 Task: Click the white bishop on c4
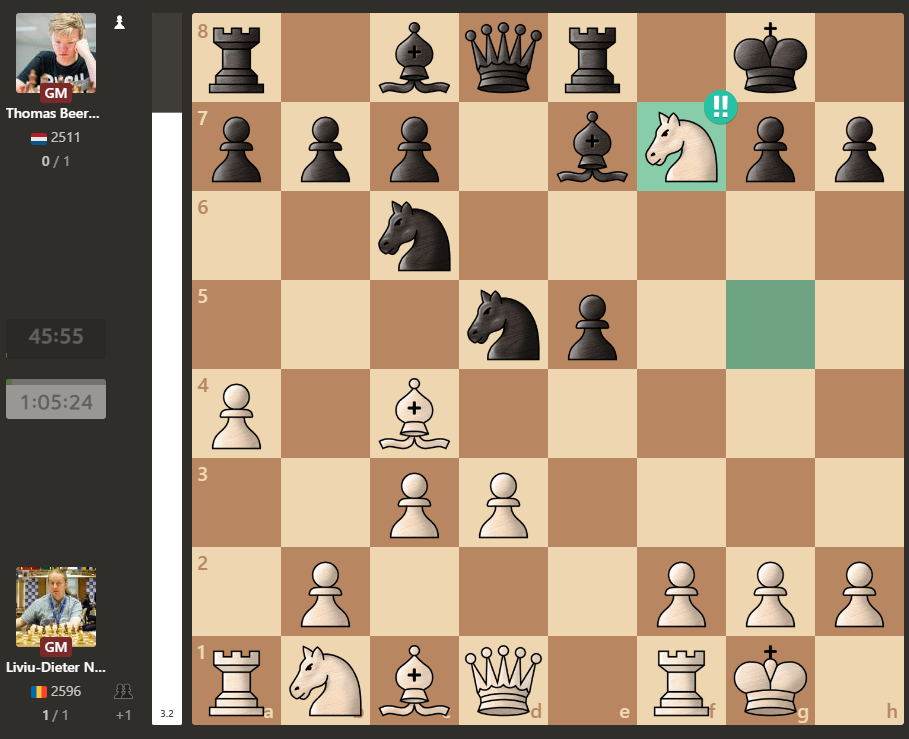414,413
